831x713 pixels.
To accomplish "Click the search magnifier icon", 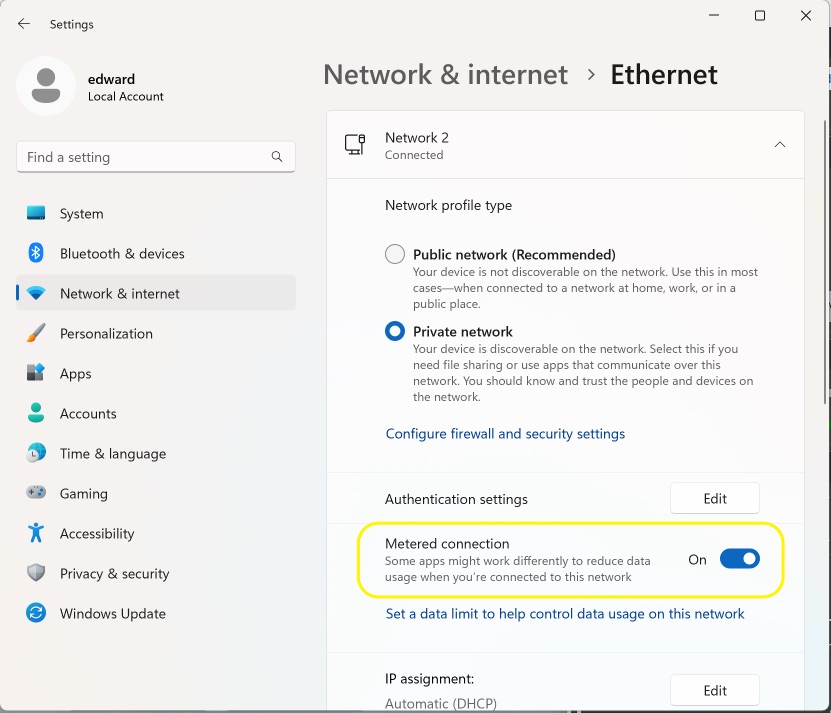I will coord(277,156).
